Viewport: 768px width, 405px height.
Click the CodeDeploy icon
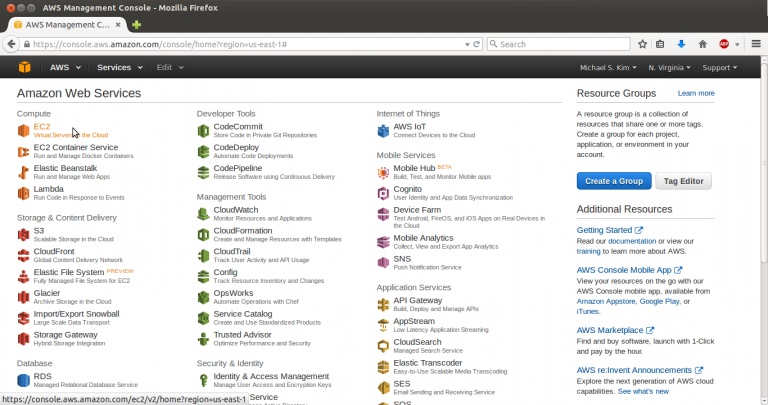pos(203,152)
